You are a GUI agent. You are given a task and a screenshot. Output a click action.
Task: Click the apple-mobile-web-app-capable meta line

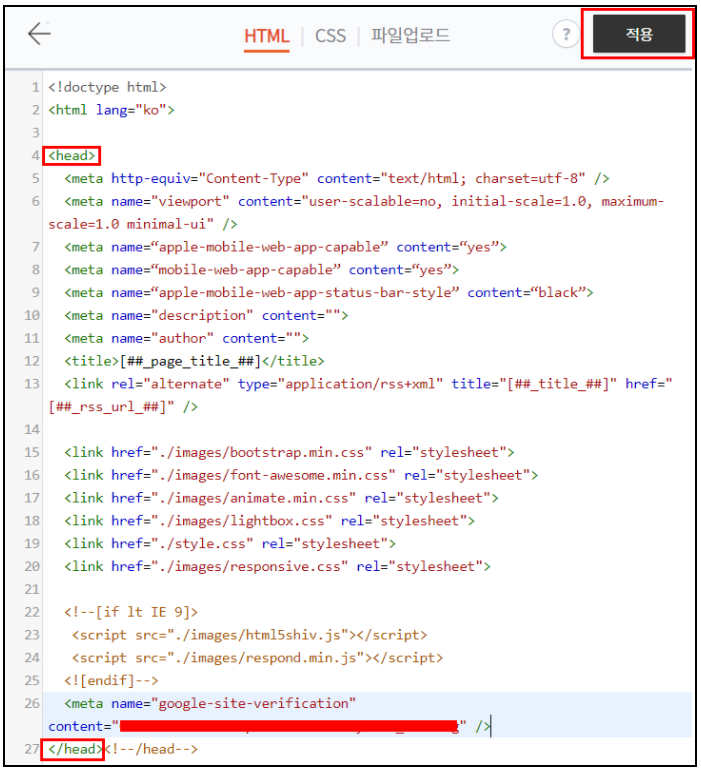coord(285,247)
